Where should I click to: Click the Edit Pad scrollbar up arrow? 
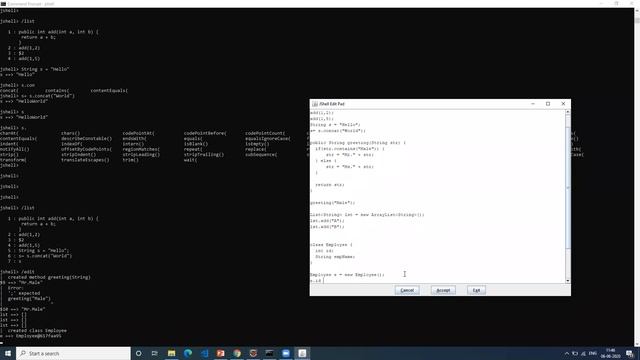tap(567, 112)
